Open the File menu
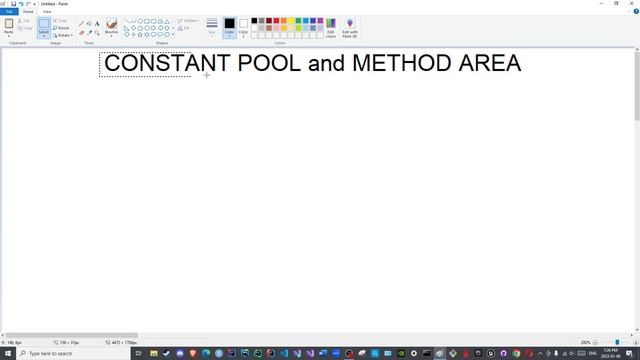 click(9, 11)
